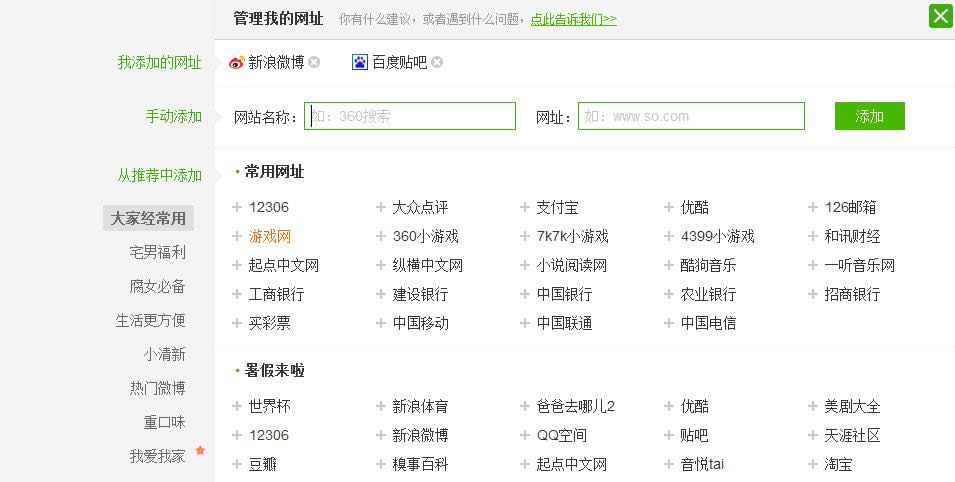Add 招商银行 using its plus icon
Screen dimensions: 955x482
812,294
